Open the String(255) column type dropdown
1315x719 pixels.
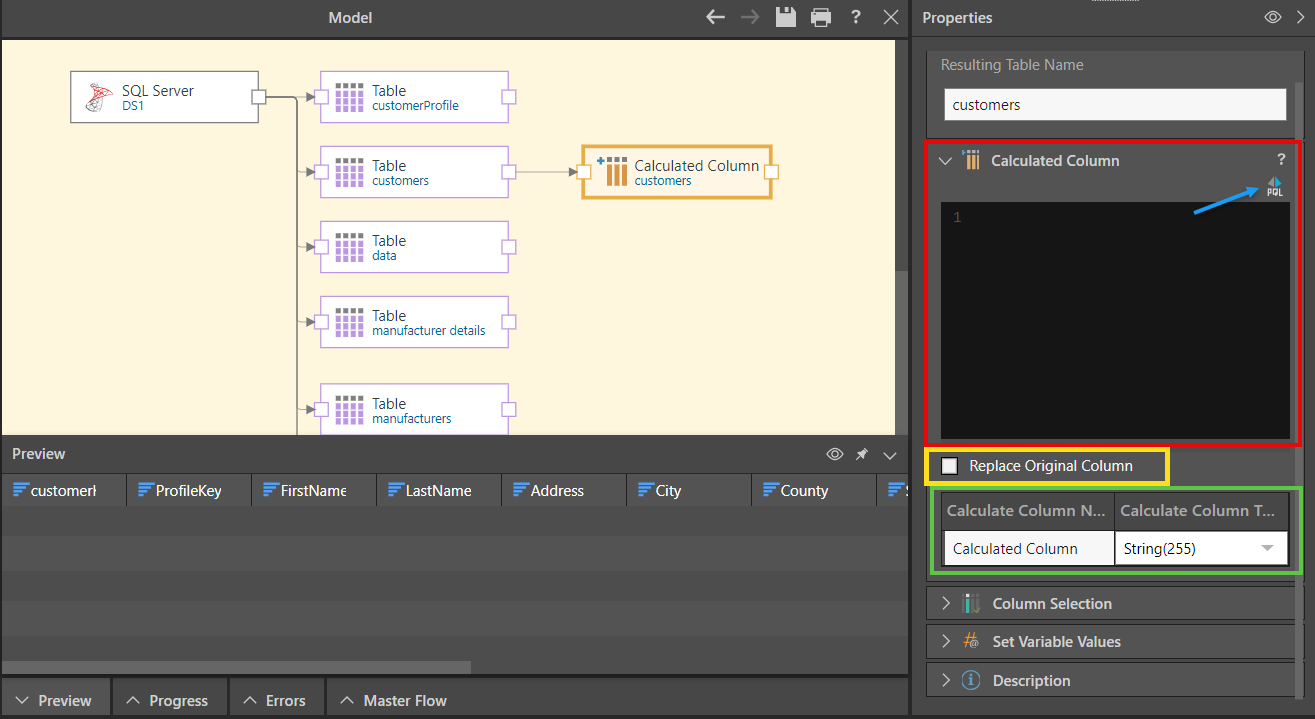pyautogui.click(x=1267, y=548)
